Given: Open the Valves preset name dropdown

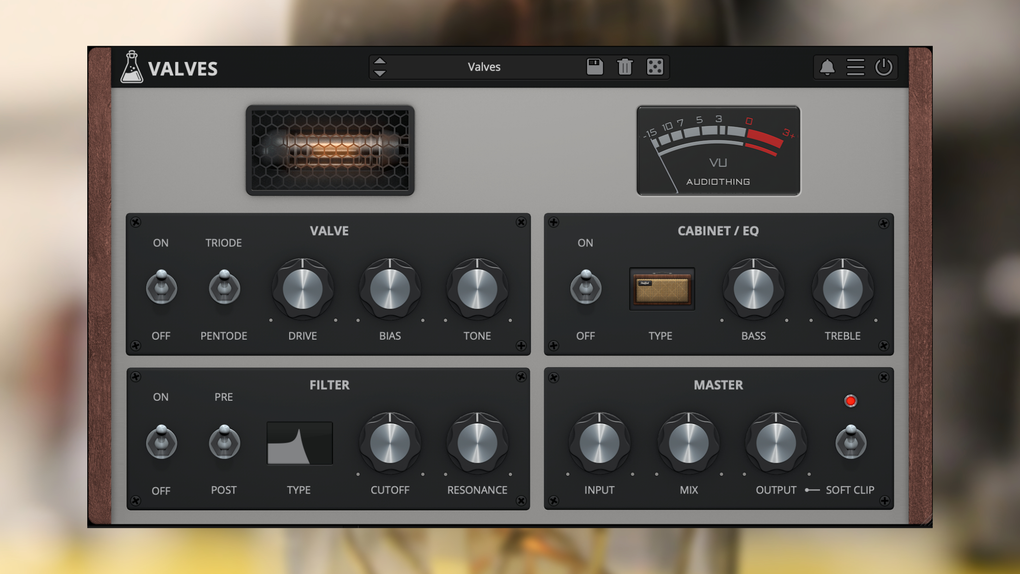Looking at the screenshot, I should (484, 66).
